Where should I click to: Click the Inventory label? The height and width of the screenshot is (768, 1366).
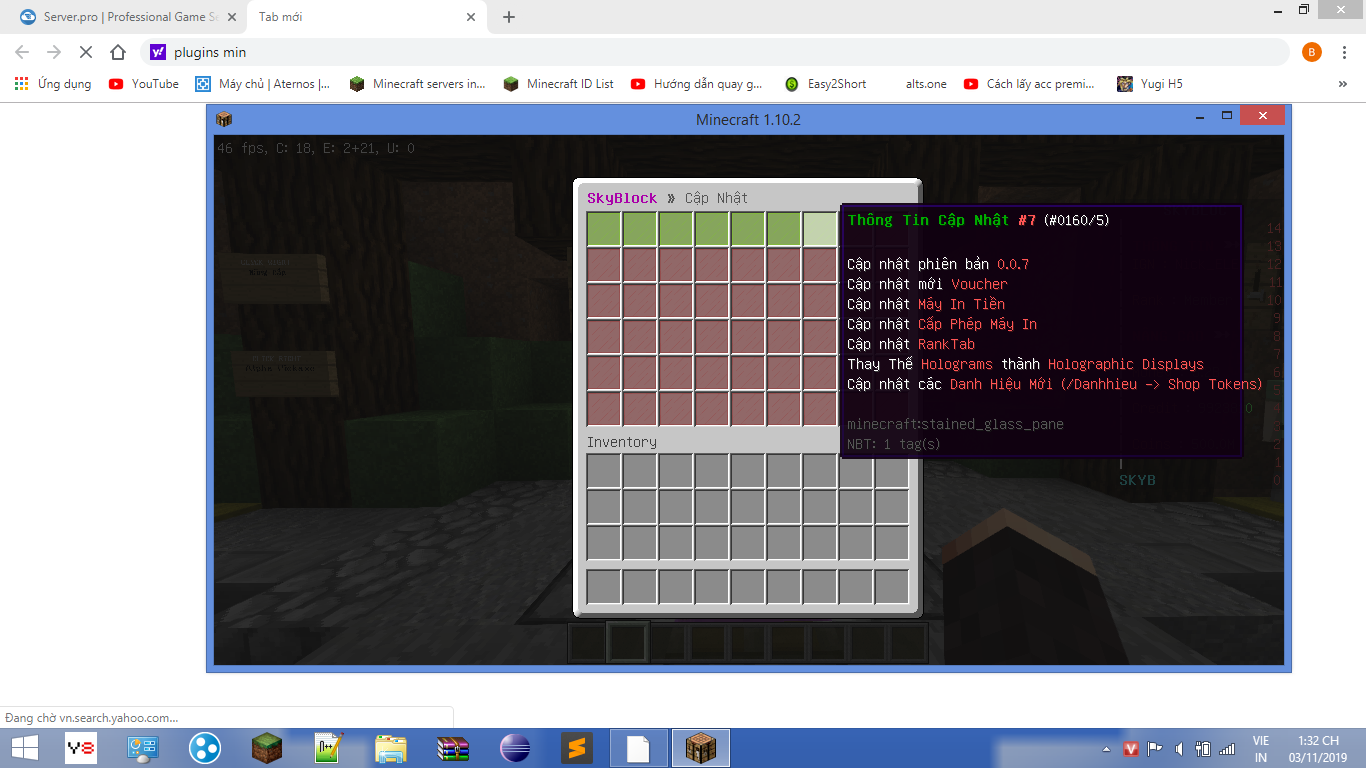(622, 442)
